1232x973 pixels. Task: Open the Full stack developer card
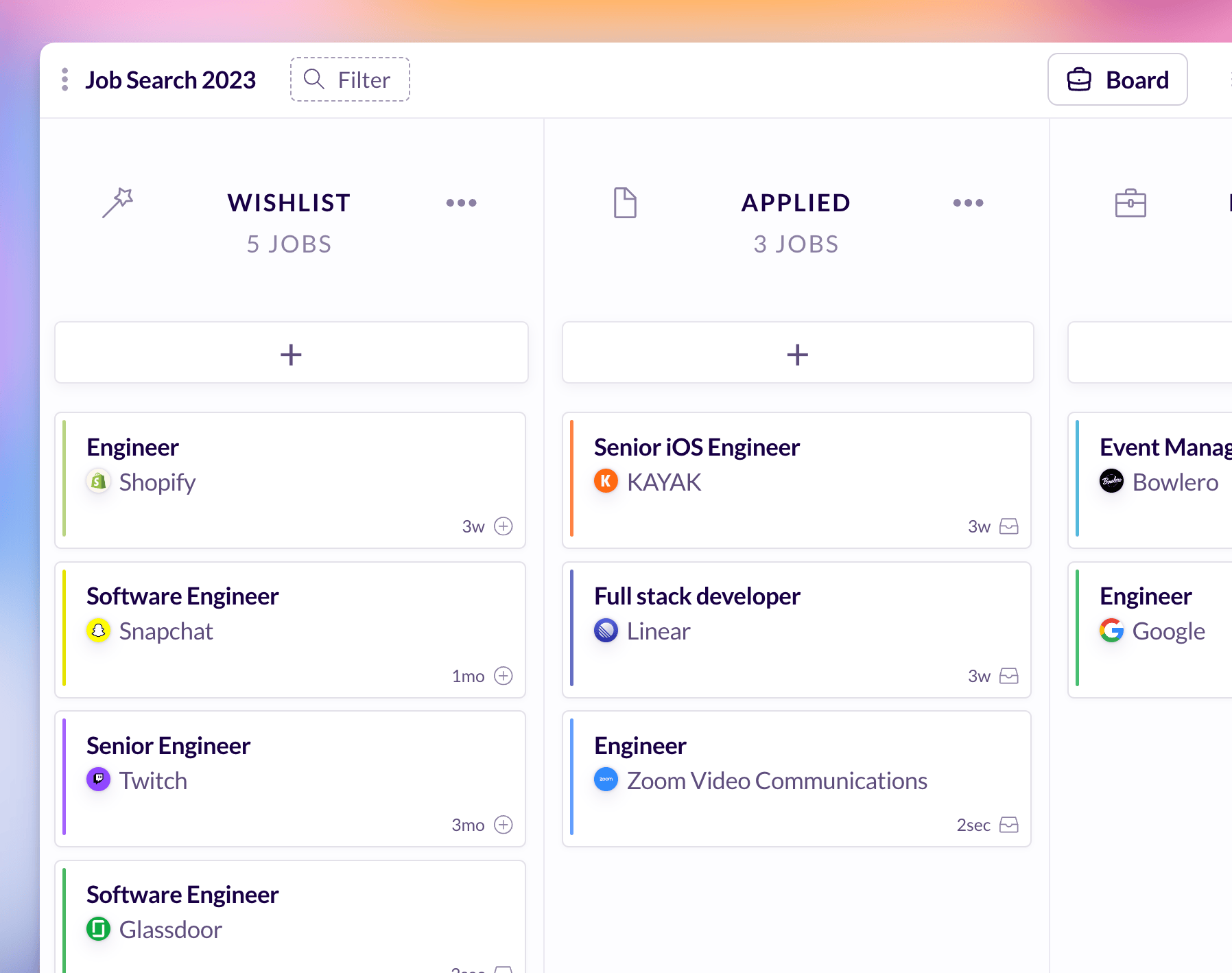pyautogui.click(x=796, y=630)
